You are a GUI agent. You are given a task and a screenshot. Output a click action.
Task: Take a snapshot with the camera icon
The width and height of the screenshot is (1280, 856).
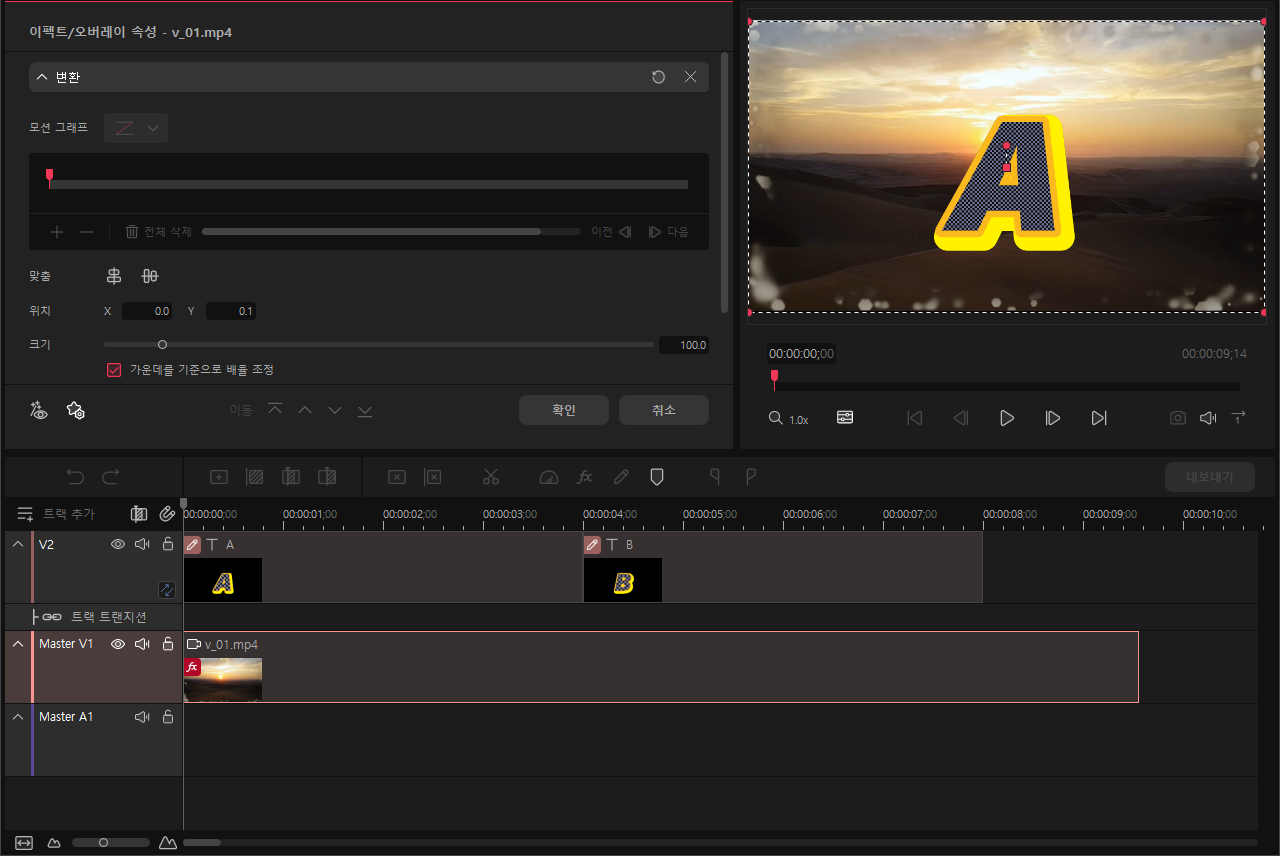[x=1178, y=418]
